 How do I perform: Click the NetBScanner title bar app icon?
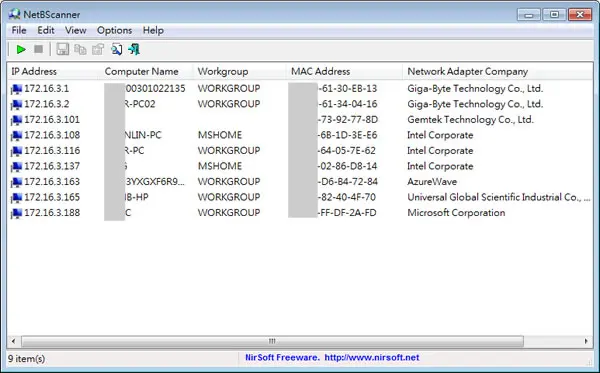[15, 14]
